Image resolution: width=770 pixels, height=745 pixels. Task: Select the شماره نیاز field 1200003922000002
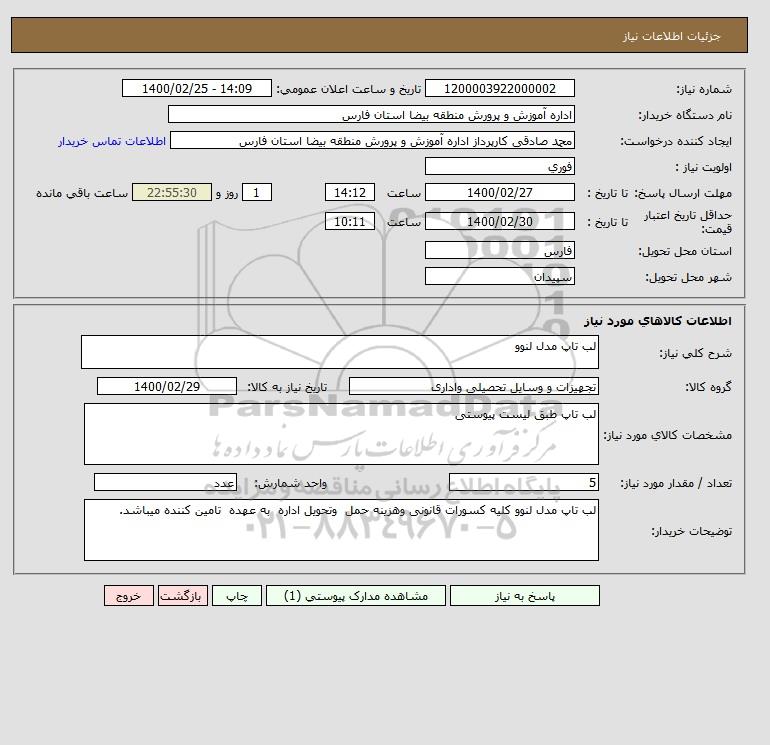500,88
